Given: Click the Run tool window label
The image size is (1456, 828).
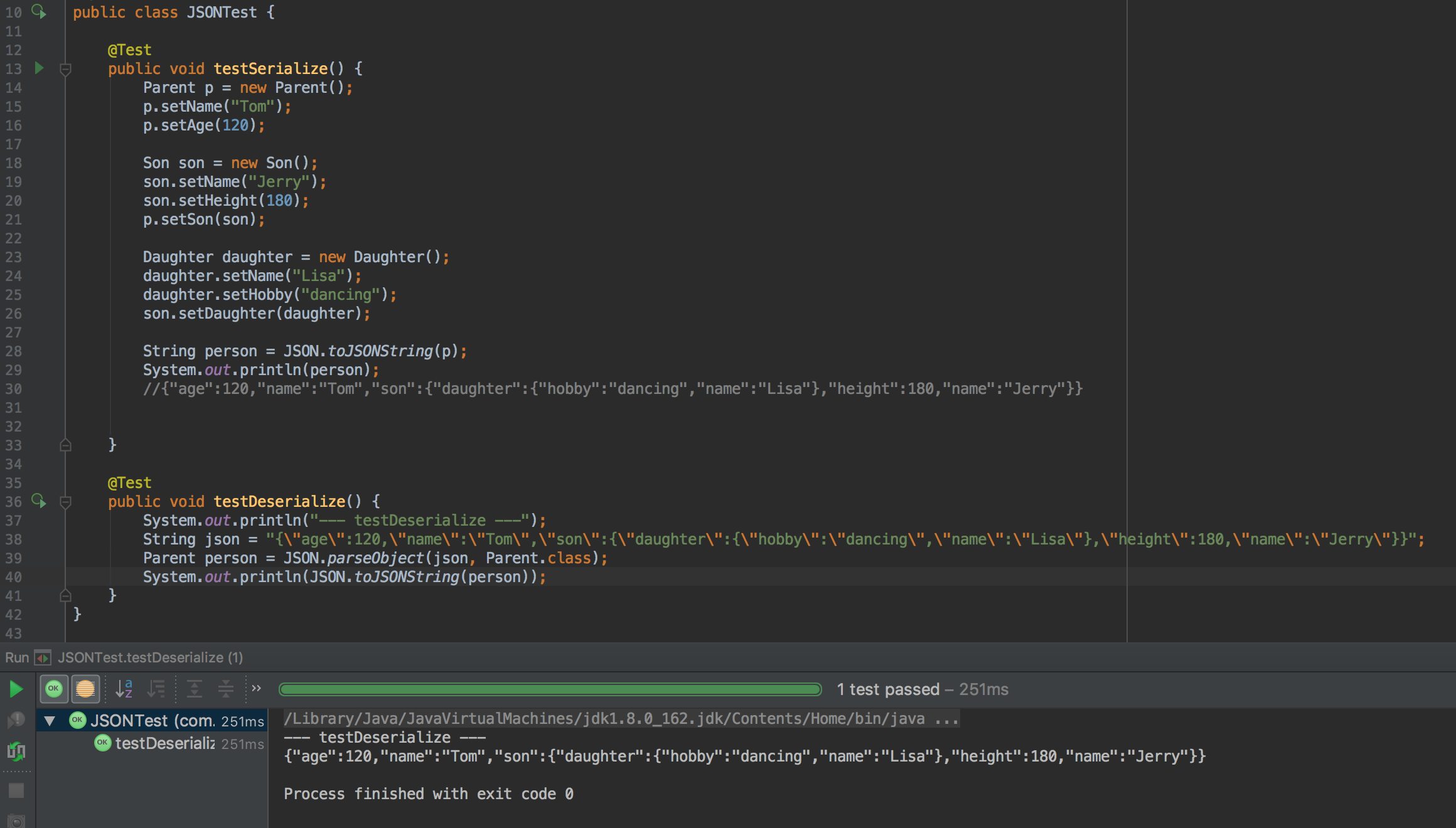Looking at the screenshot, I should coord(17,657).
